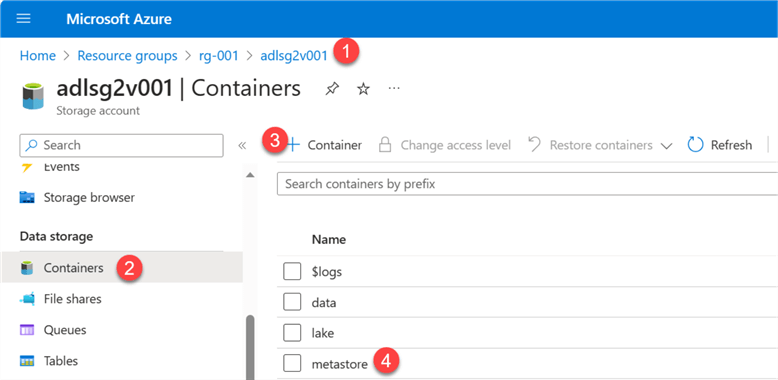
Task: Open the metastore container
Action: point(340,364)
